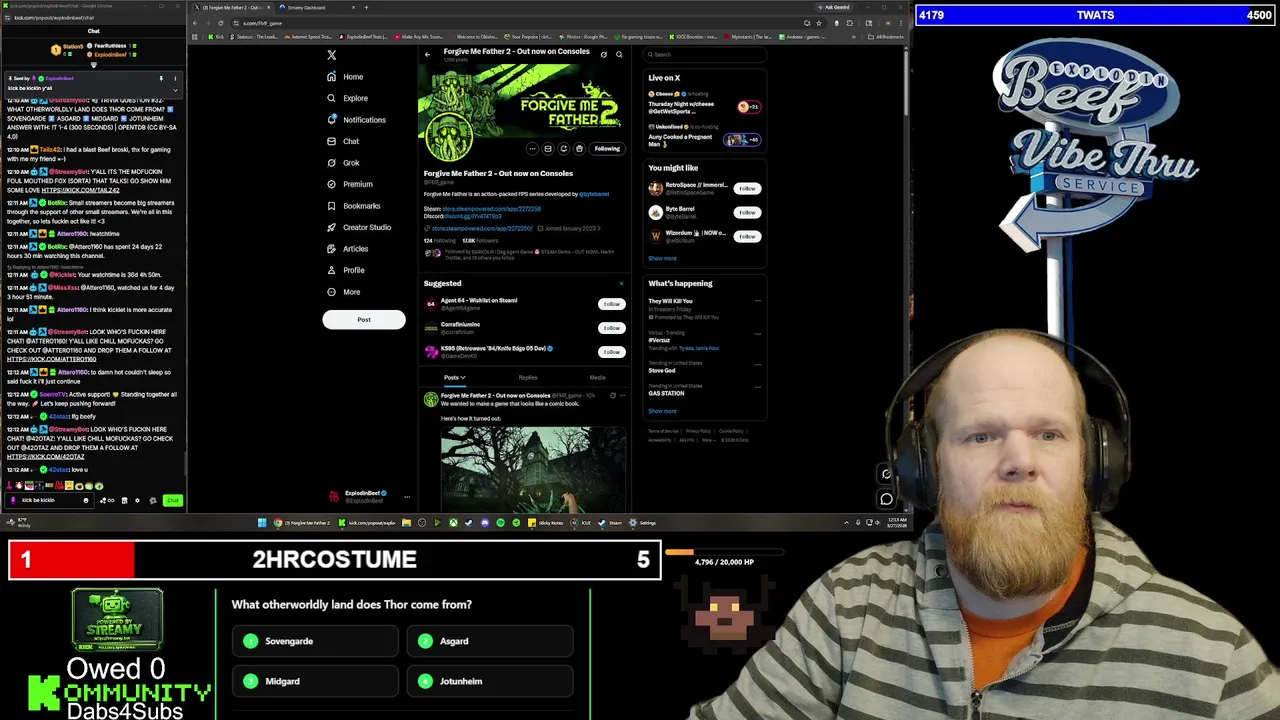Screen dimensions: 1280x720
Task: Select answer Midgard in trivia
Action: coord(315,681)
